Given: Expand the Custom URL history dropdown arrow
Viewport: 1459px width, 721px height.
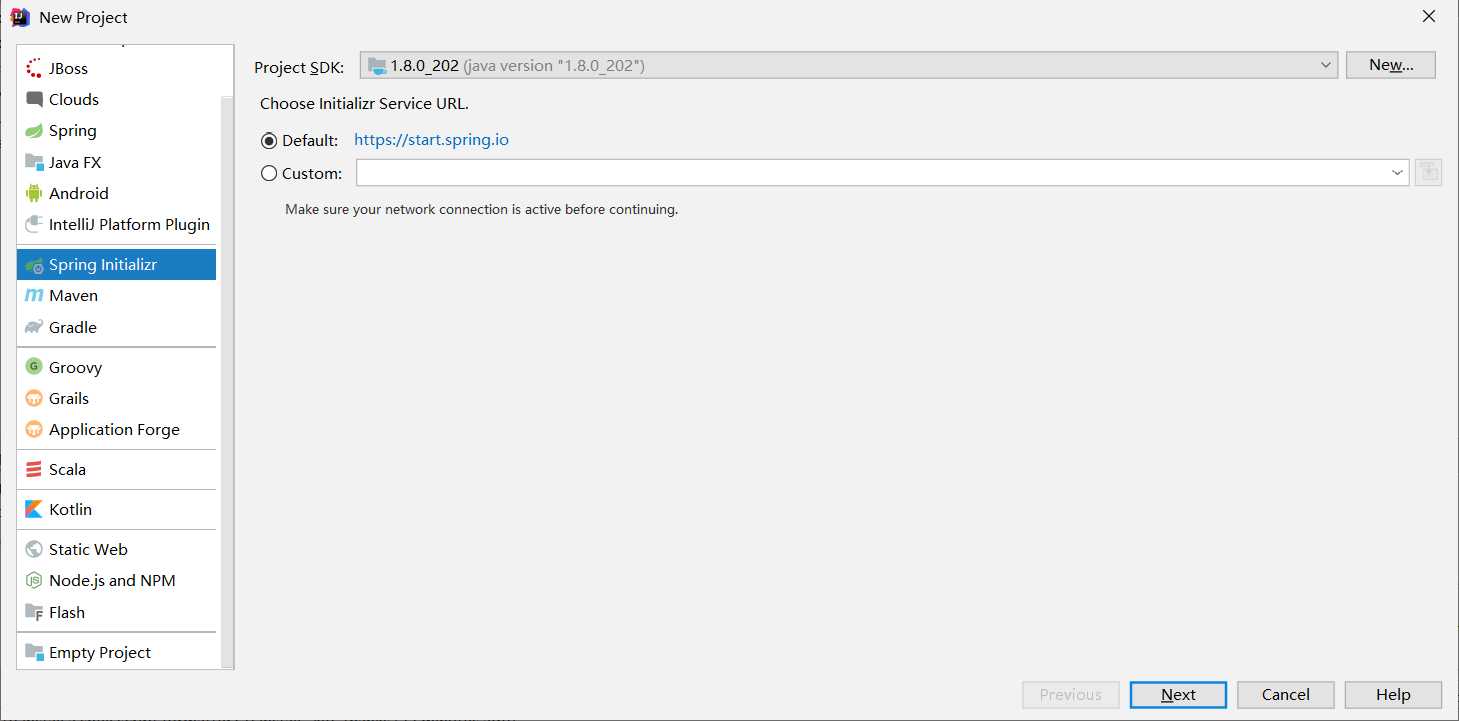Looking at the screenshot, I should (x=1397, y=173).
